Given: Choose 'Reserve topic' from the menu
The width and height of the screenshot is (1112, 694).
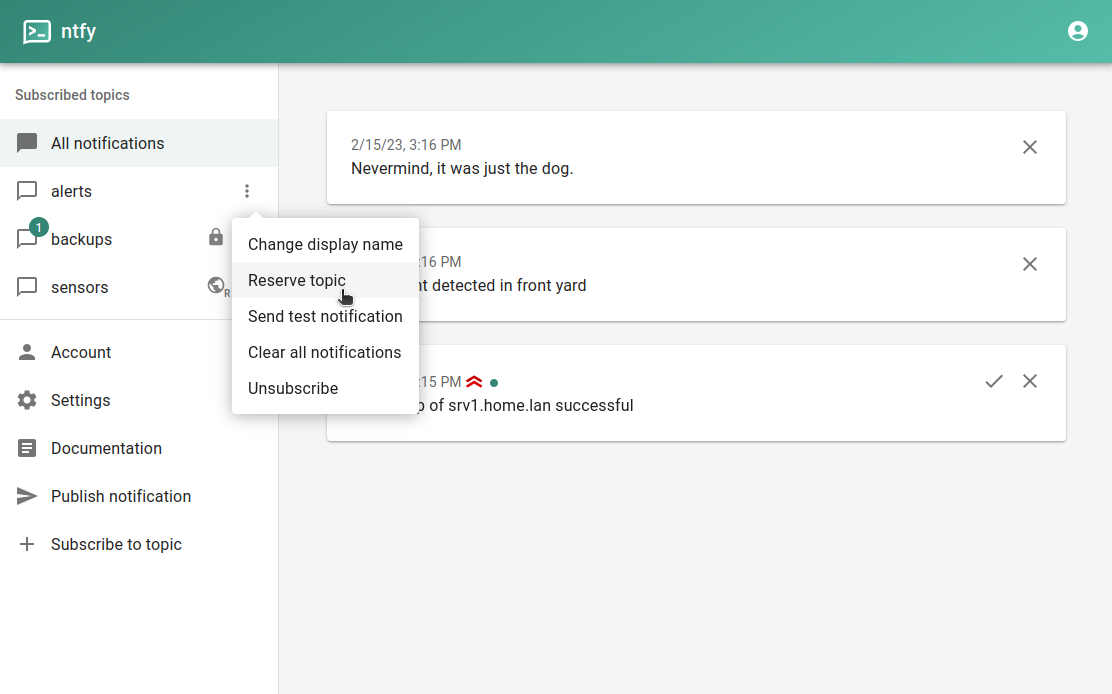Looking at the screenshot, I should click(297, 280).
